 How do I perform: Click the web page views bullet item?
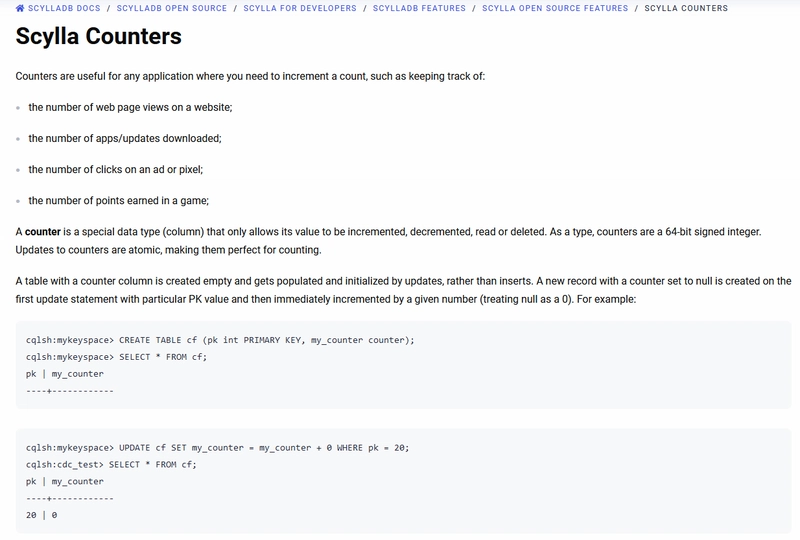pos(130,107)
